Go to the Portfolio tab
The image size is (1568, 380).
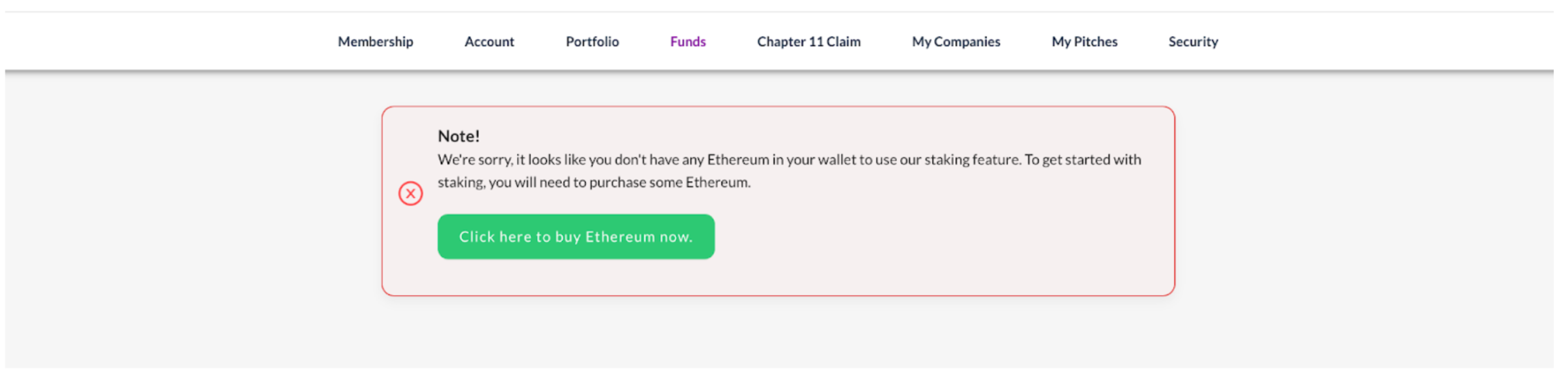pyautogui.click(x=592, y=42)
